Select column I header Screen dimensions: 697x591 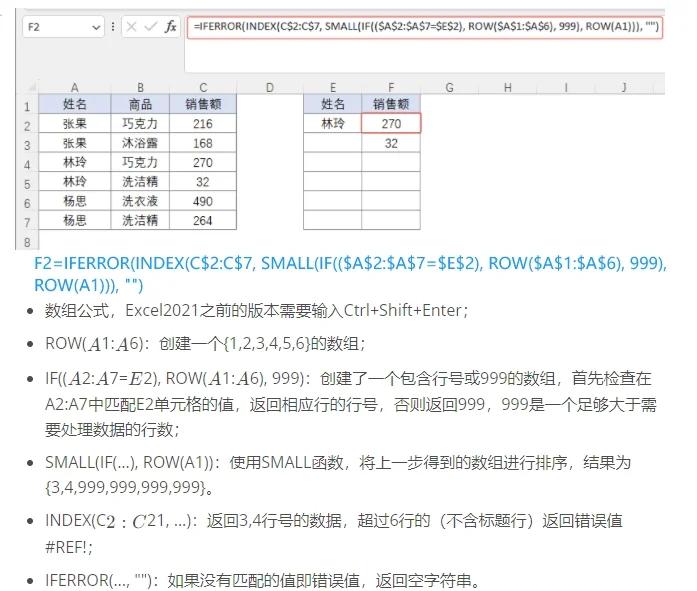point(566,88)
